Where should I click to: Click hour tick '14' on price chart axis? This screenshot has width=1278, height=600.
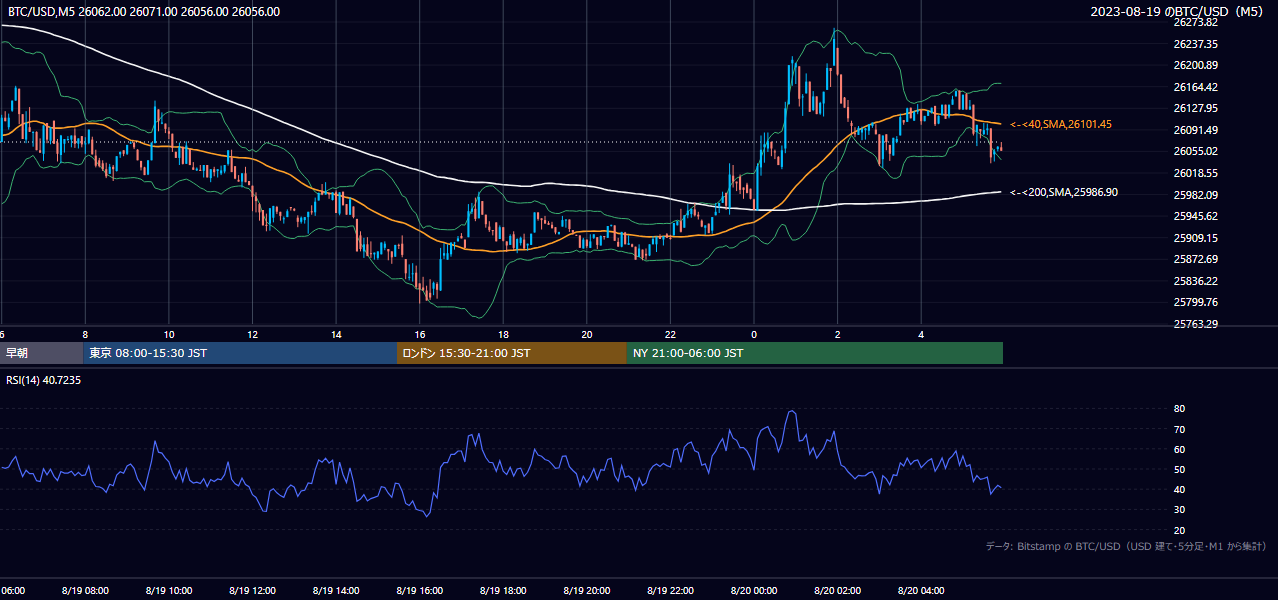(x=337, y=334)
